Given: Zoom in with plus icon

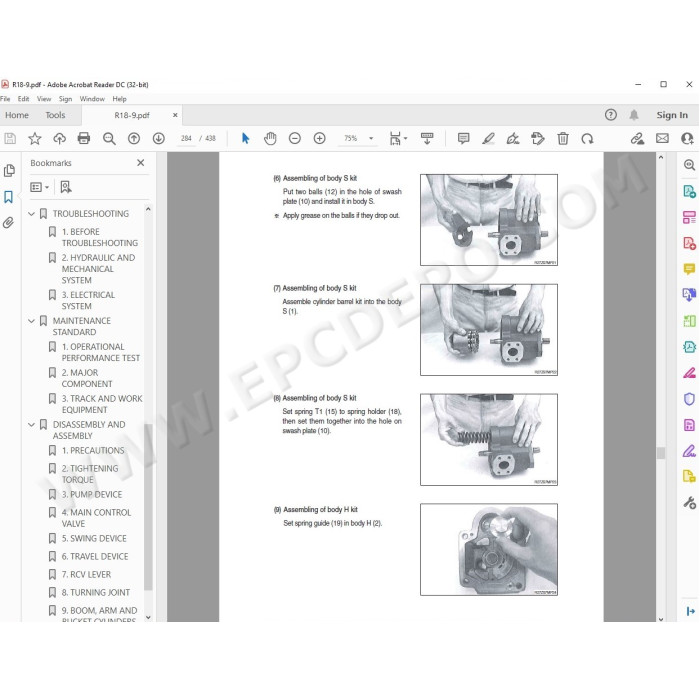Looking at the screenshot, I should click(319, 138).
